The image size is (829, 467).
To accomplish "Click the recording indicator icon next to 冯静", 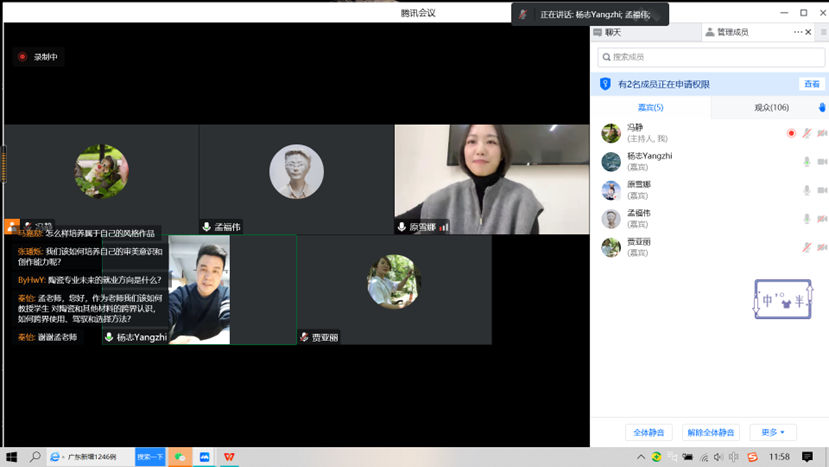I will pos(791,133).
